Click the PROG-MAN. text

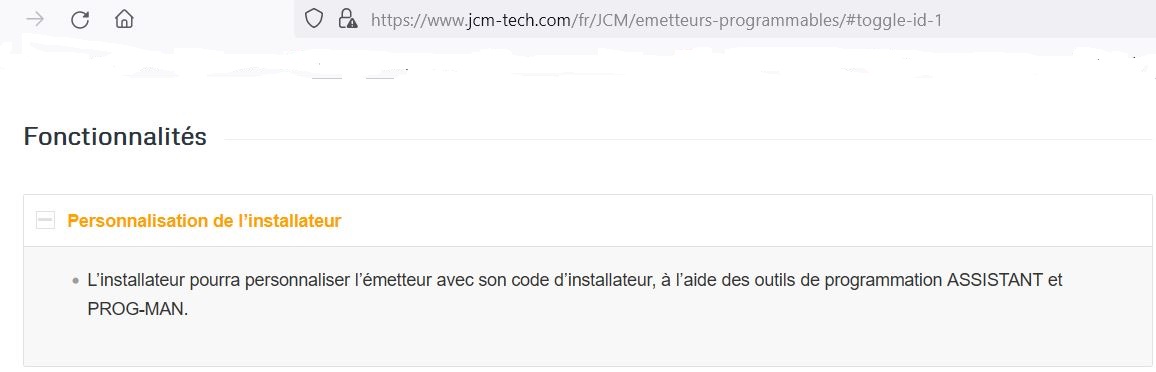[x=138, y=309]
